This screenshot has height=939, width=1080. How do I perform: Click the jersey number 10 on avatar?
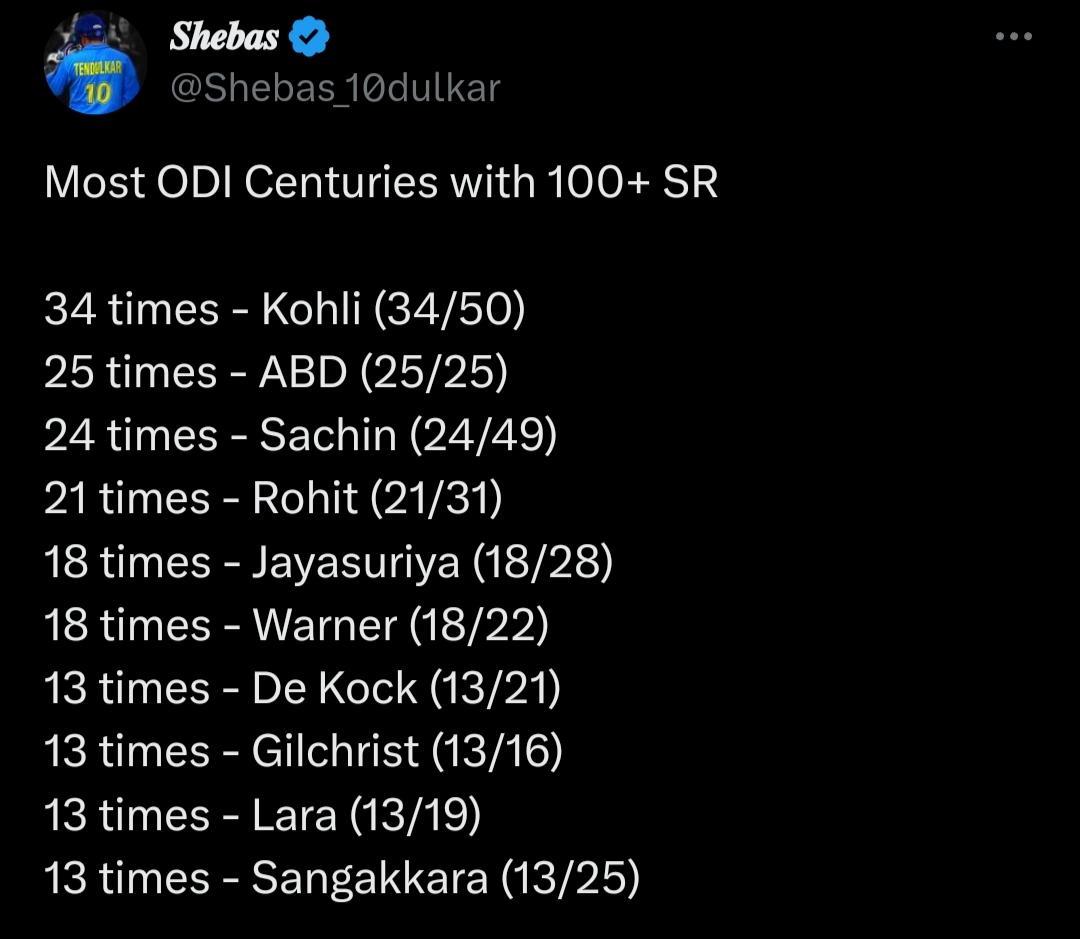point(96,93)
